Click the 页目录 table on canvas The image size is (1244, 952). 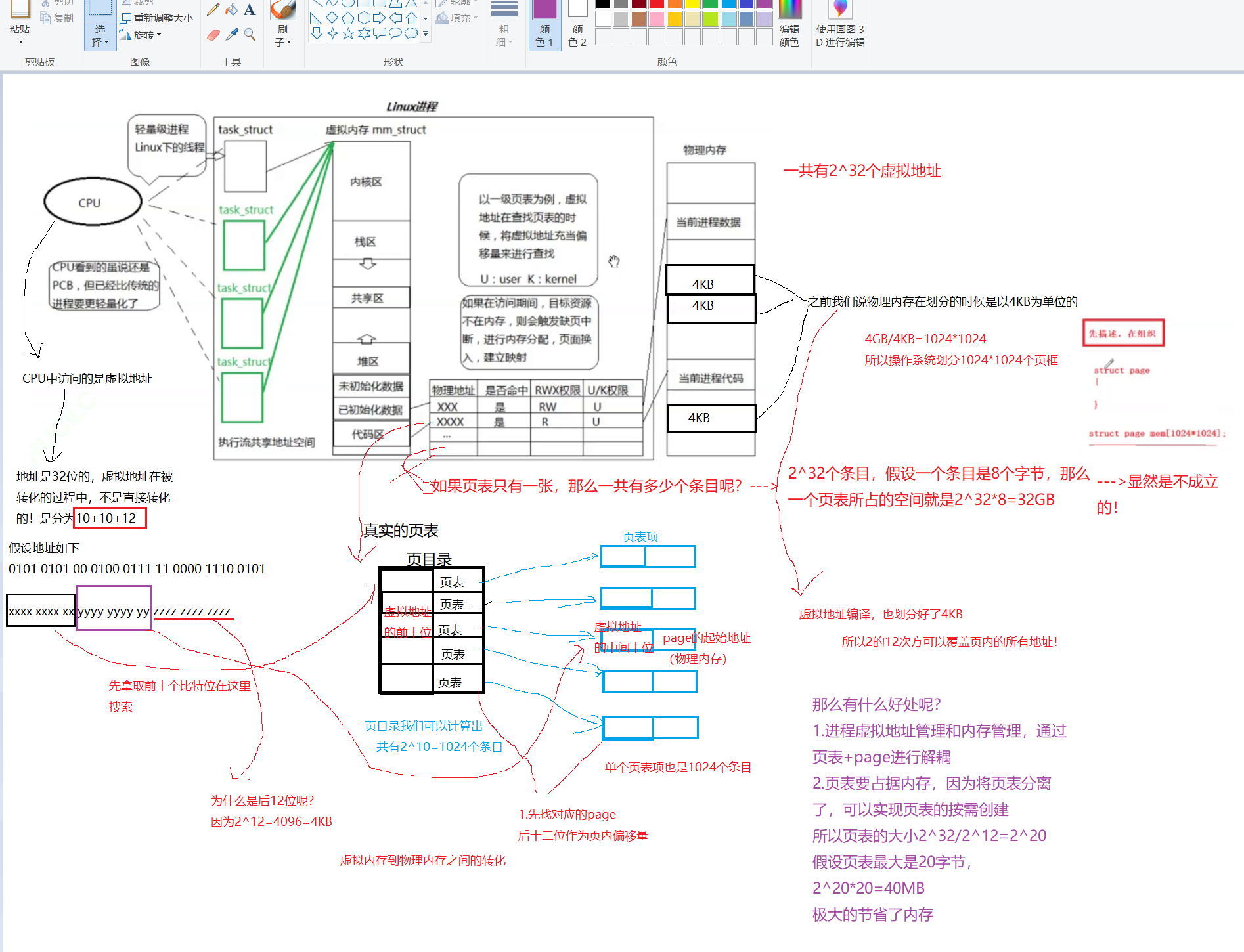point(432,630)
